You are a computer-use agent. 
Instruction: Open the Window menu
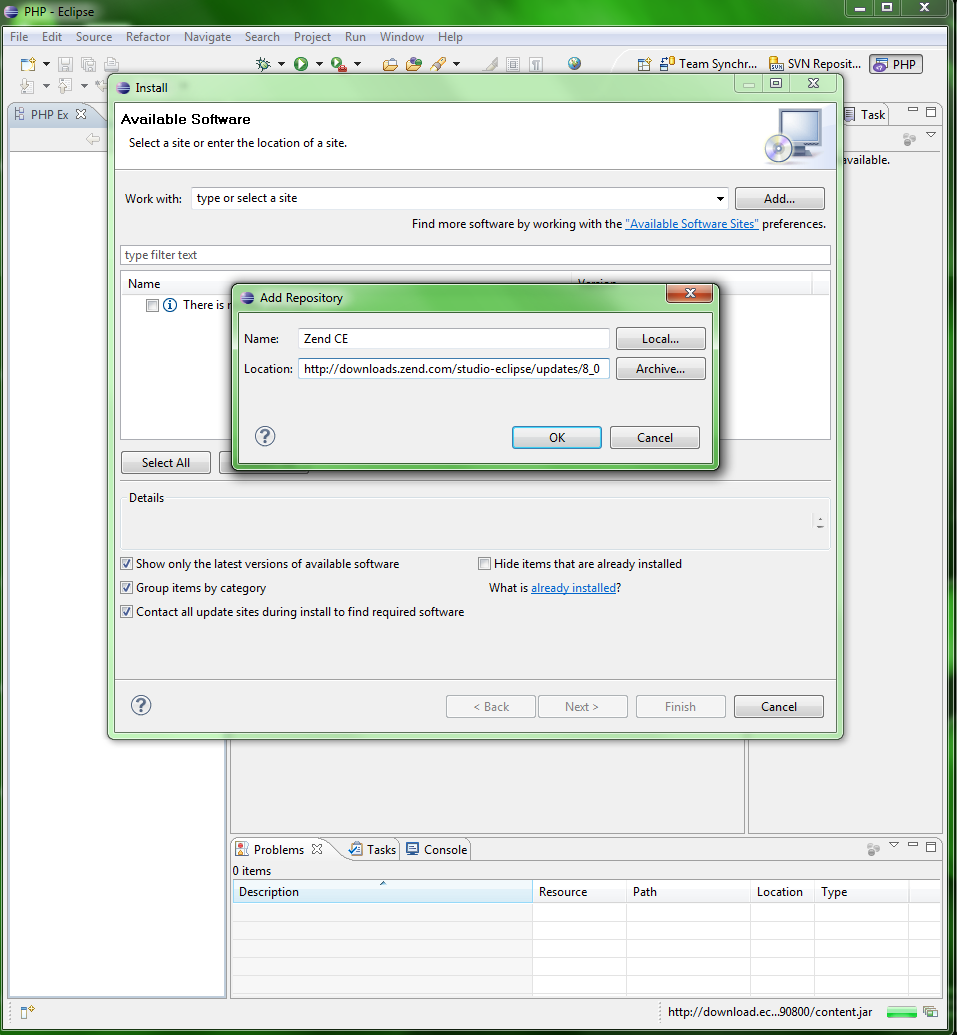(x=402, y=37)
